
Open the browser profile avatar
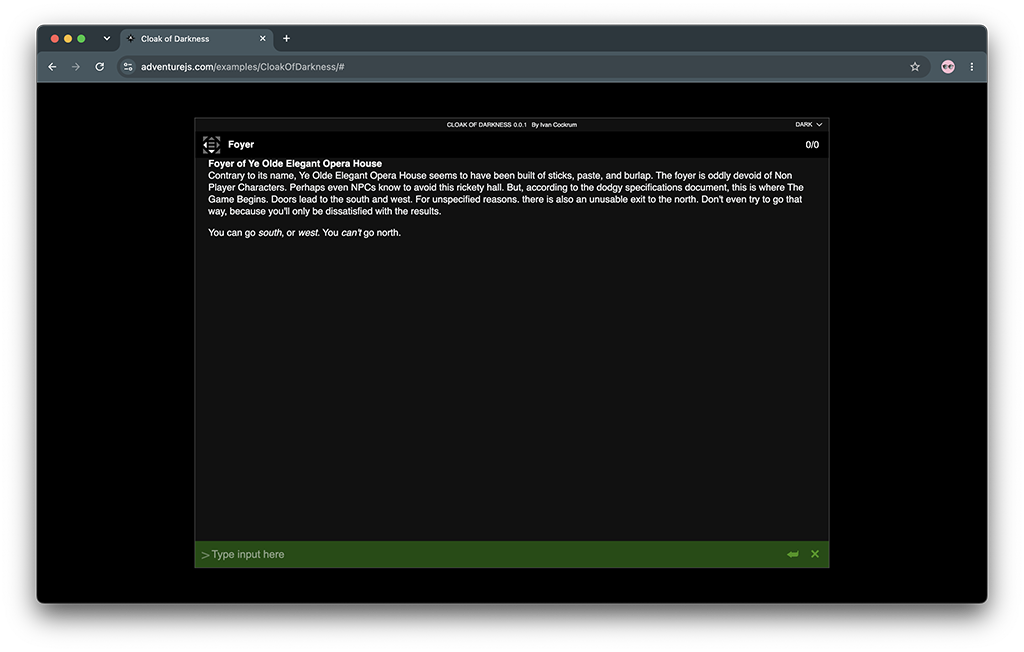coord(948,67)
